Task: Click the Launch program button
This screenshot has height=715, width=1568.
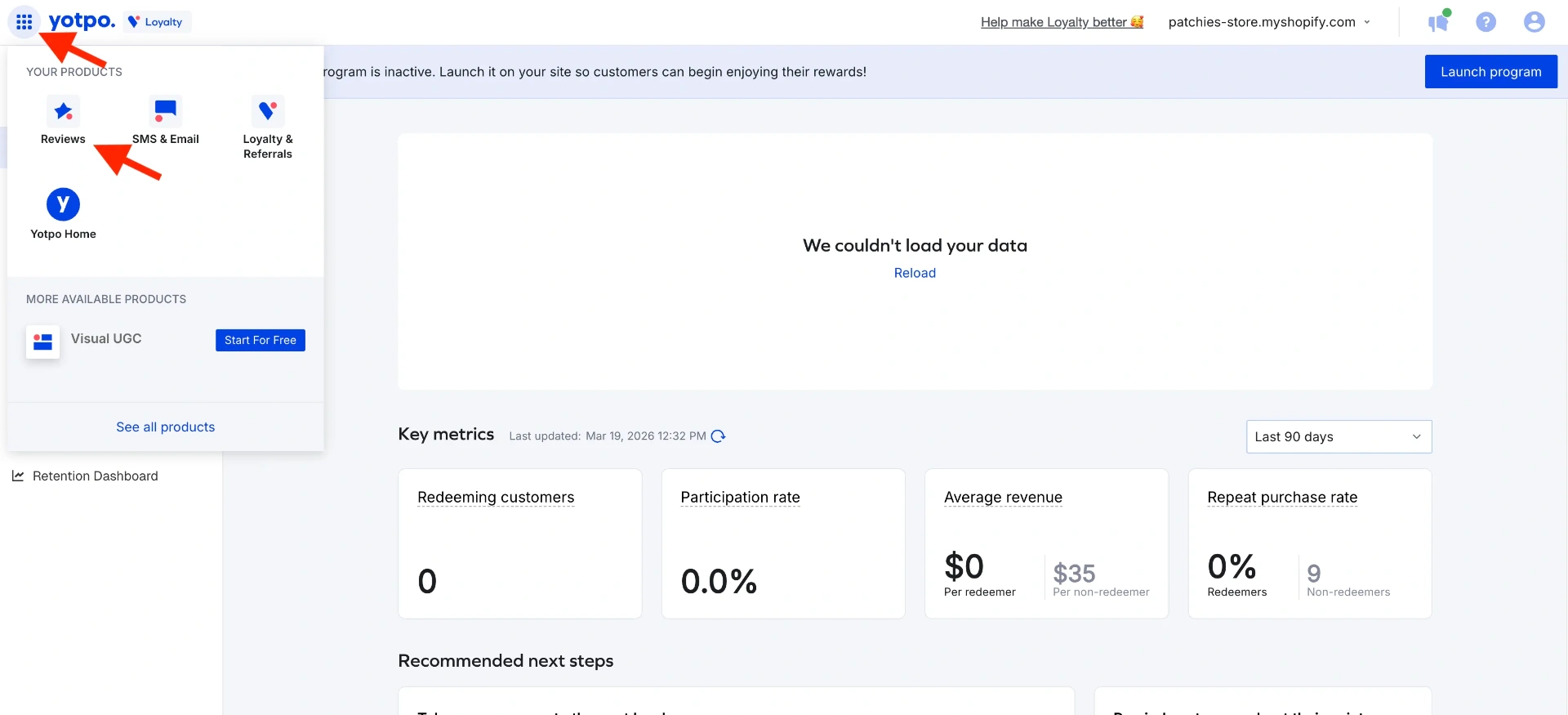Action: (x=1491, y=72)
